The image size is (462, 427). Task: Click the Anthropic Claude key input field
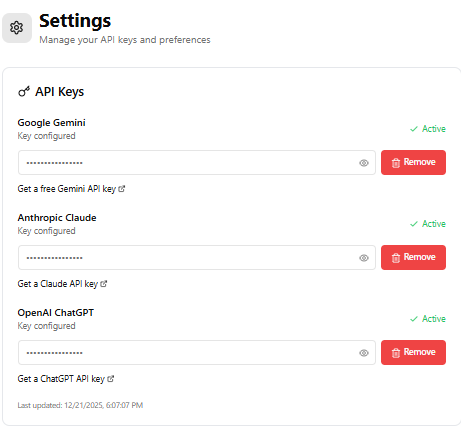click(197, 257)
